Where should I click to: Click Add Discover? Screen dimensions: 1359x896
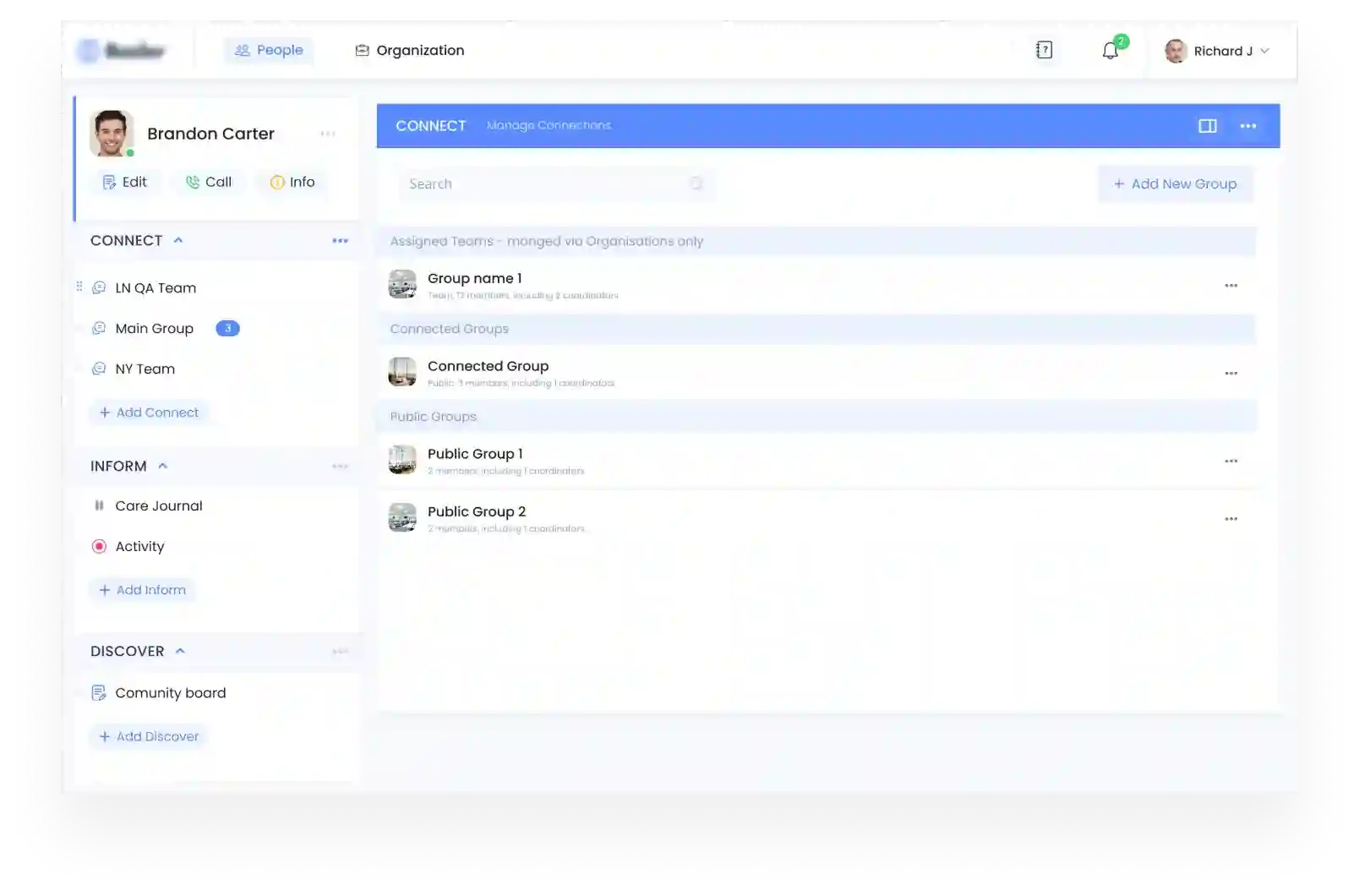[x=149, y=736]
